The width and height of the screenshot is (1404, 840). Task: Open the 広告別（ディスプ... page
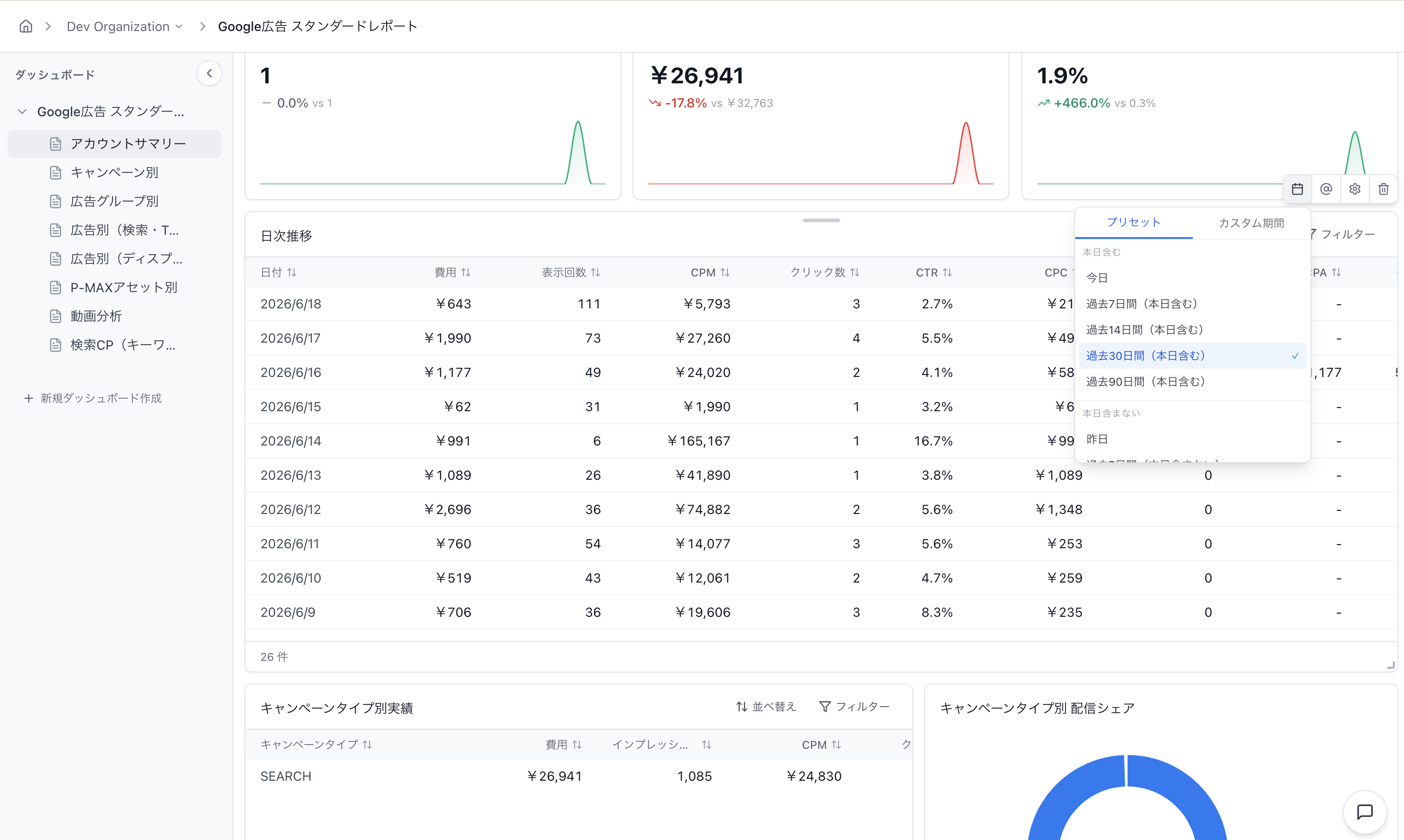(x=114, y=259)
